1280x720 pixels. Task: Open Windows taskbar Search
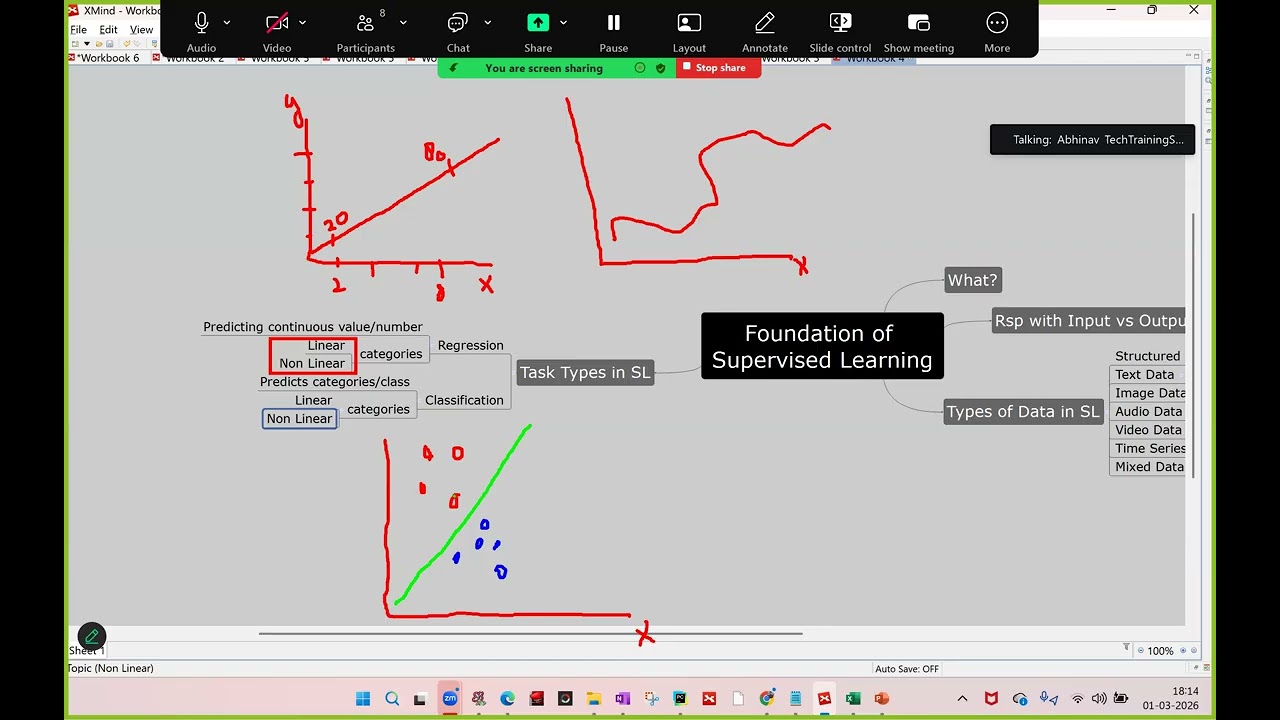point(392,699)
